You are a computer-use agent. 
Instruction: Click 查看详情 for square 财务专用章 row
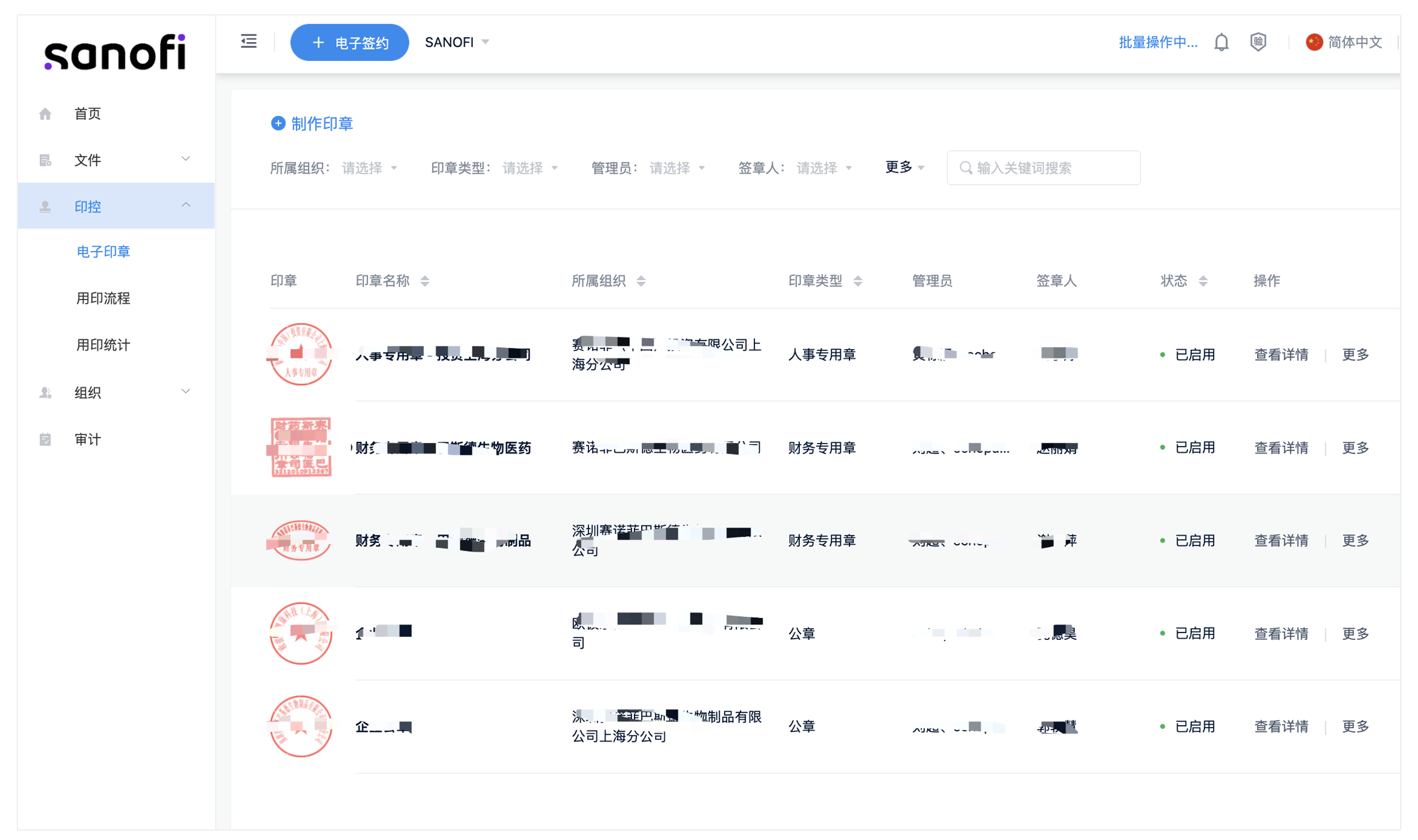tap(1281, 448)
